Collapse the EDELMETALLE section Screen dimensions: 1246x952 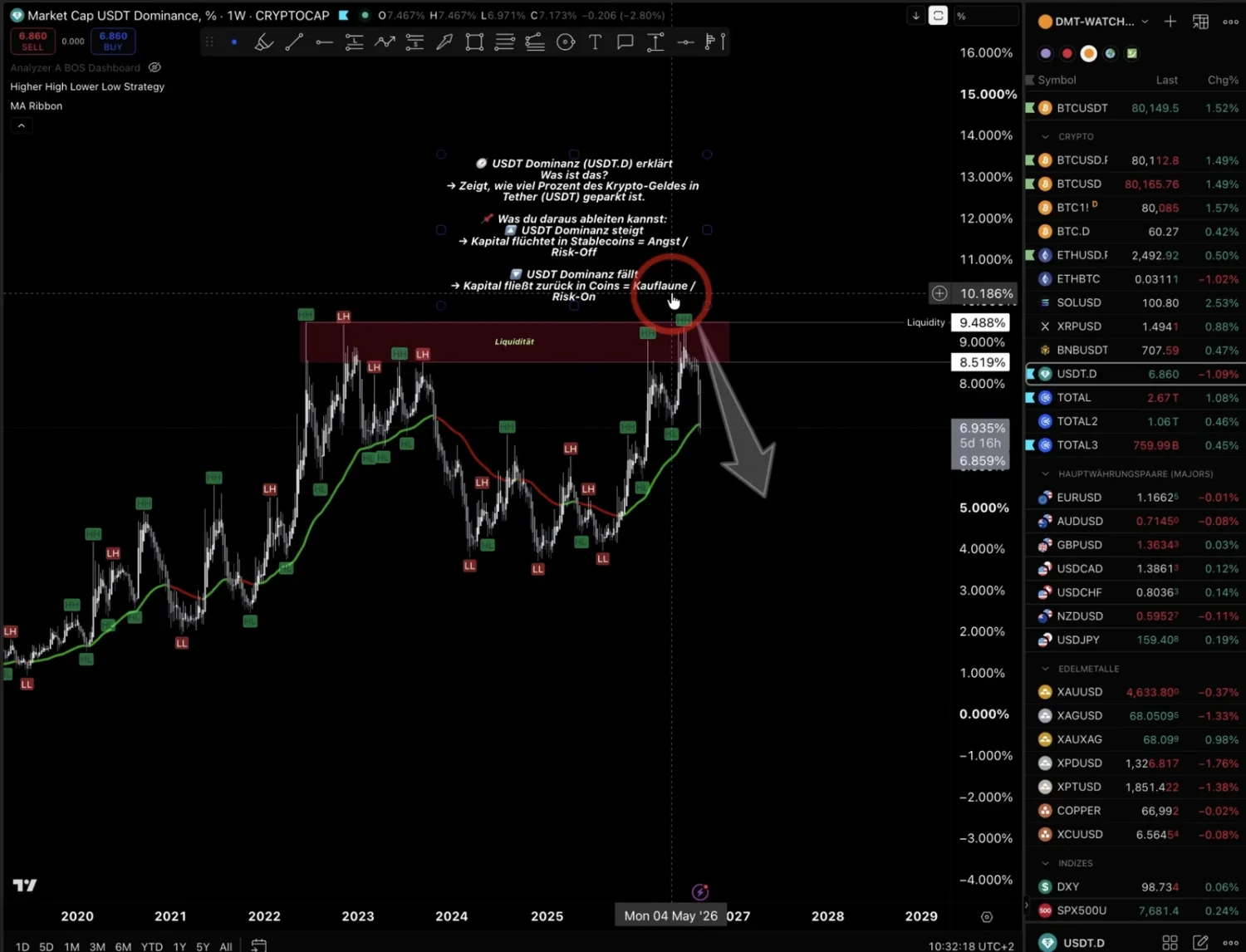[1045, 669]
